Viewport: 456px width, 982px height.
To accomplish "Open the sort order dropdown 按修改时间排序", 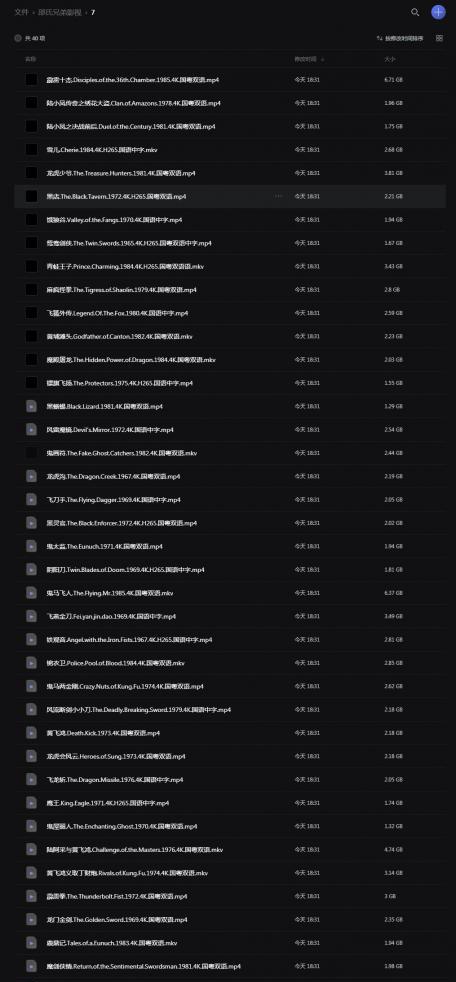I will point(400,38).
